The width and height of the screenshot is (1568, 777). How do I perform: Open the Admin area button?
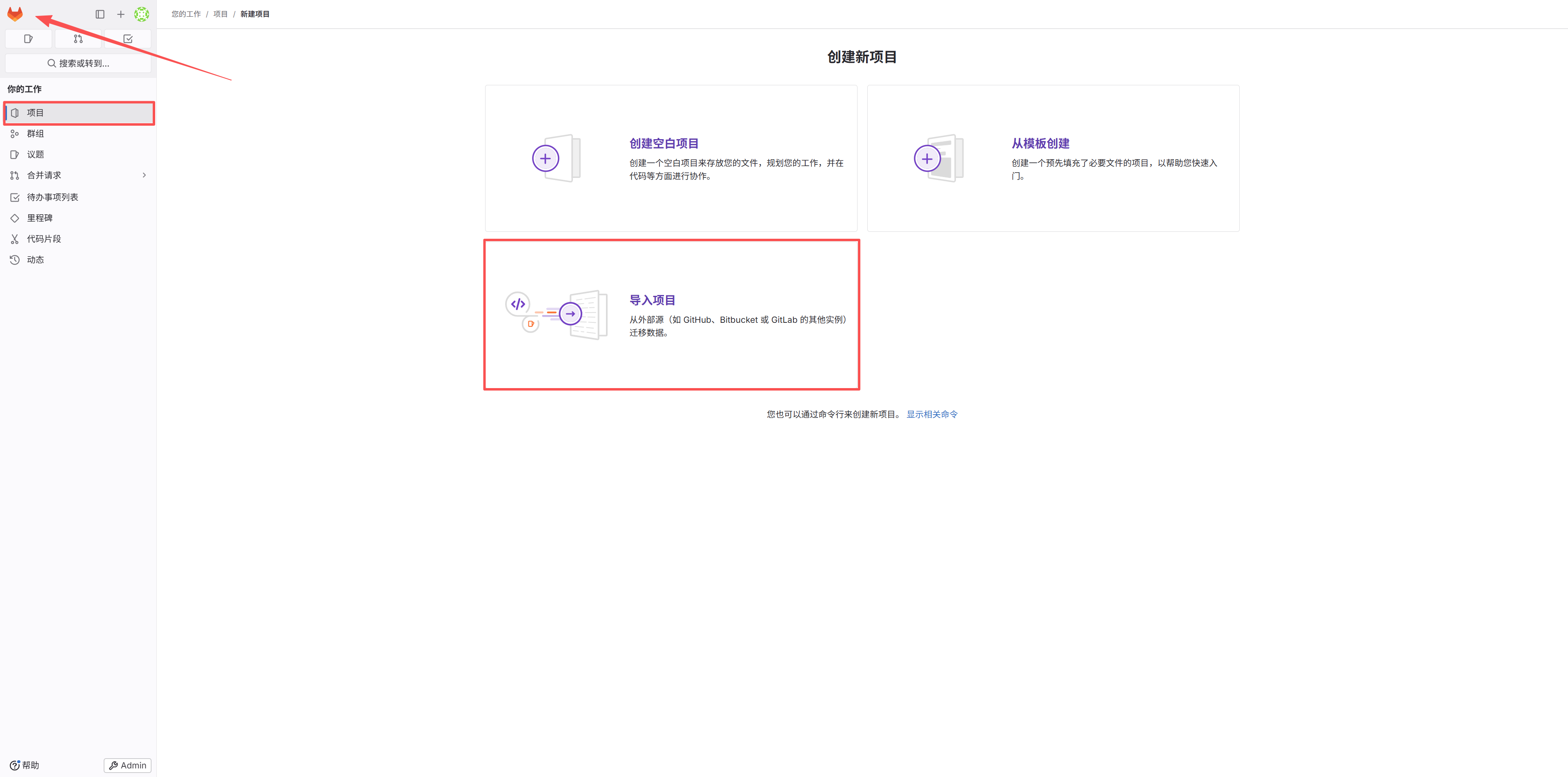(127, 766)
